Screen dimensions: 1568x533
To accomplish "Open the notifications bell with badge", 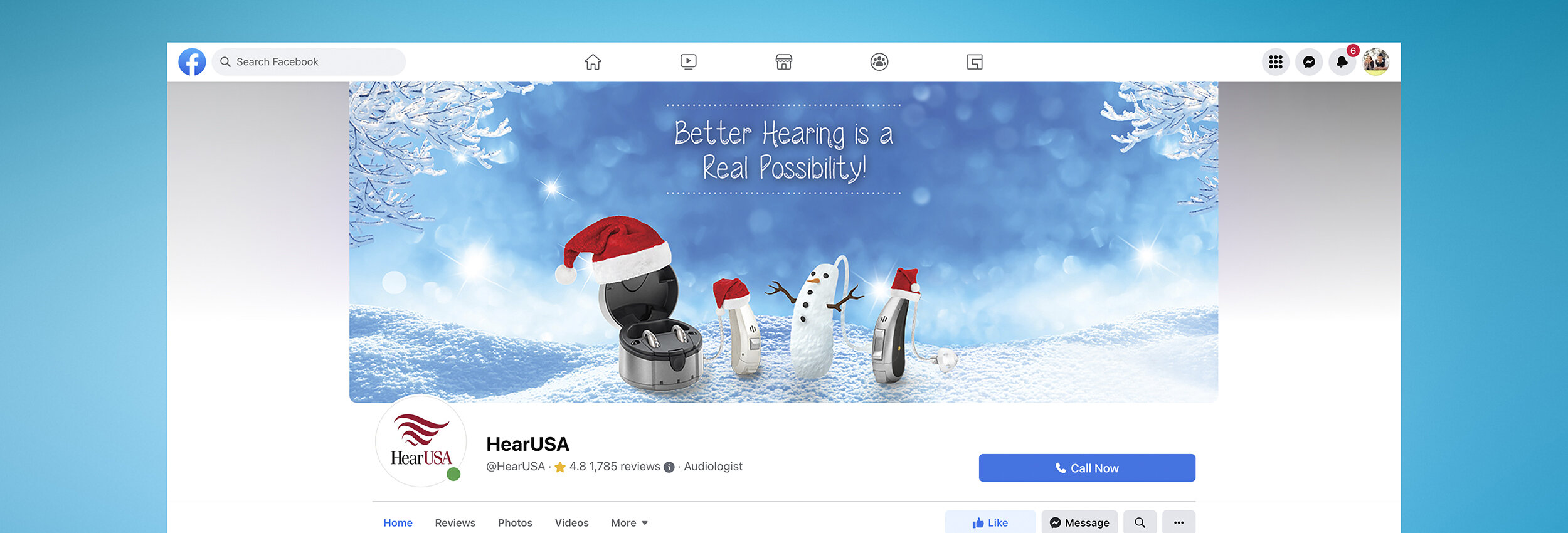I will click(1342, 62).
